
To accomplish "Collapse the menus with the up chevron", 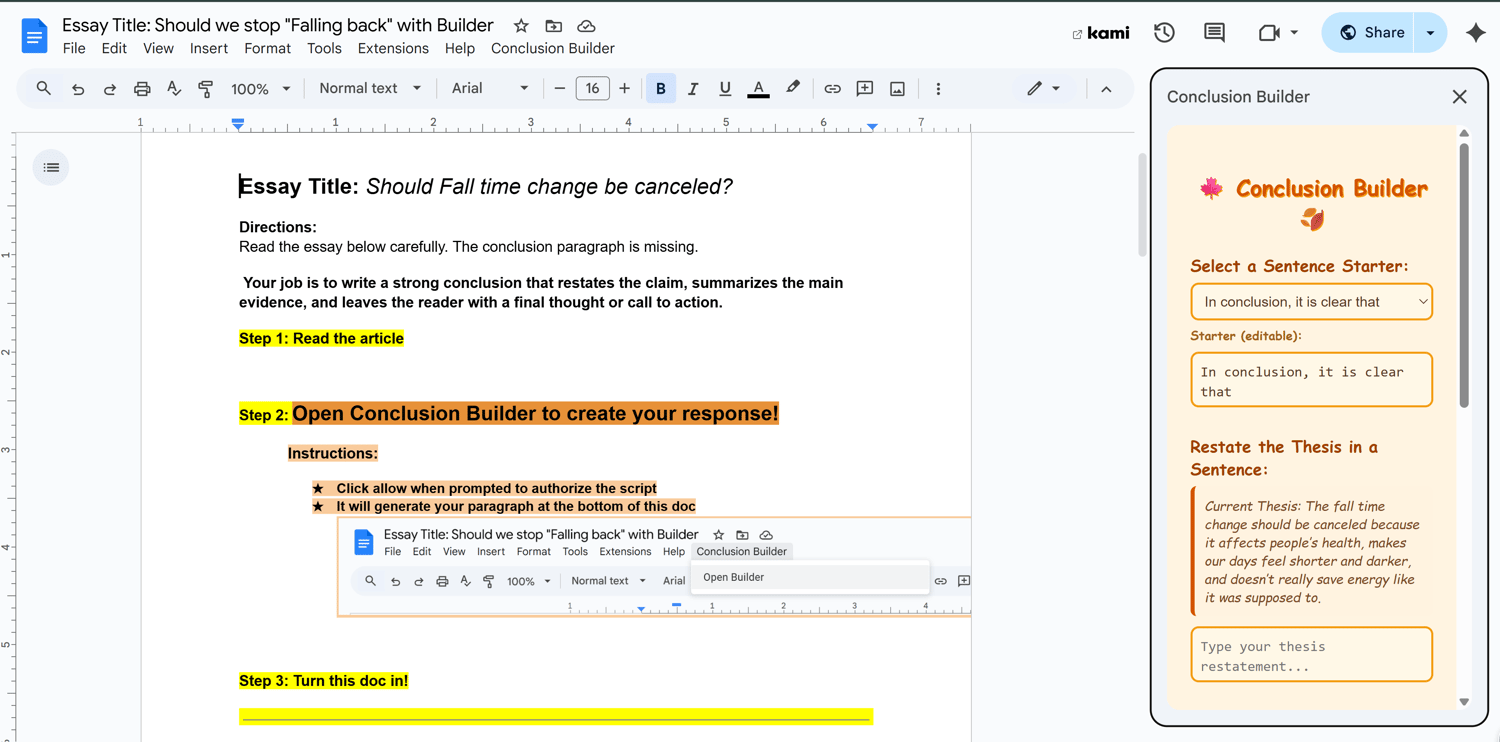I will pos(1106,89).
